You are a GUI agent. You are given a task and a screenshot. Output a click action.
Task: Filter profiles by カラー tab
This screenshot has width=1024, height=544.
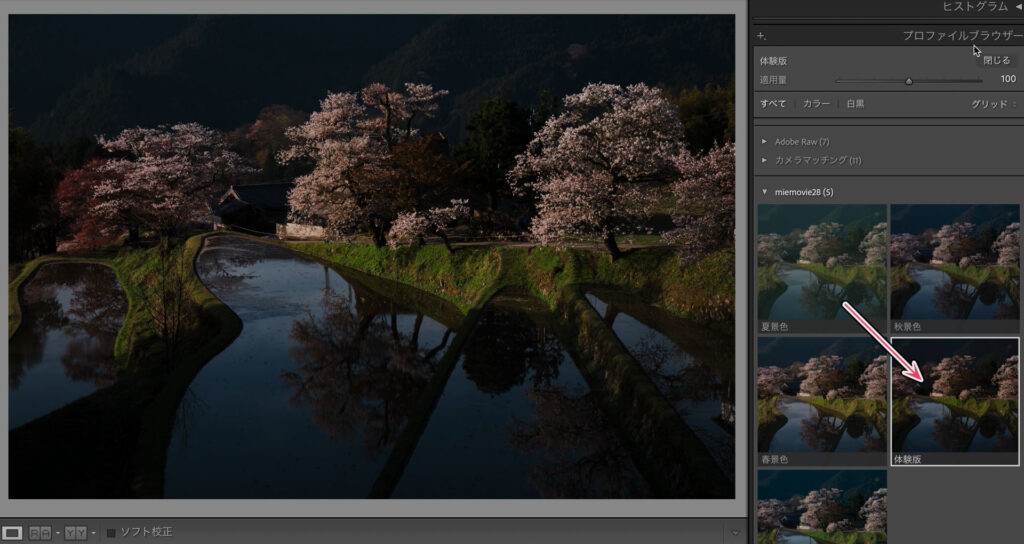click(x=816, y=104)
